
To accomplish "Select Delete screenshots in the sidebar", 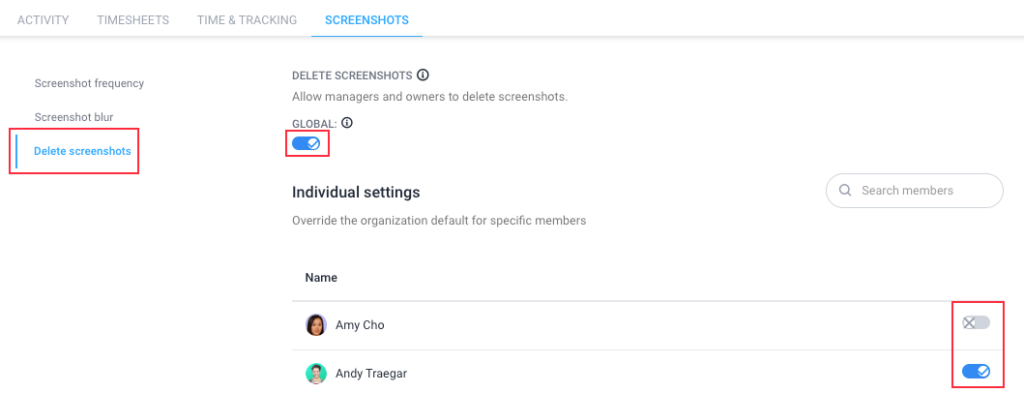I will pos(82,151).
